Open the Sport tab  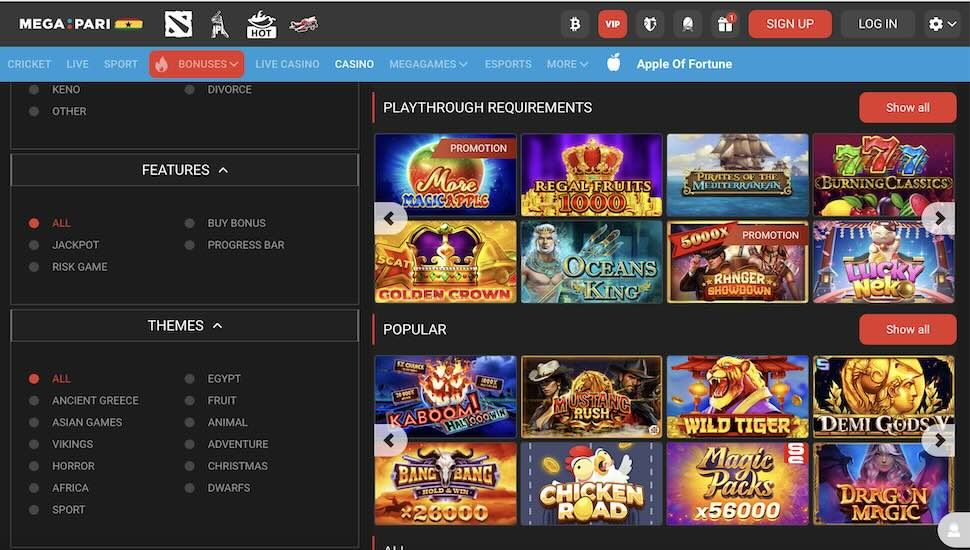coord(121,64)
